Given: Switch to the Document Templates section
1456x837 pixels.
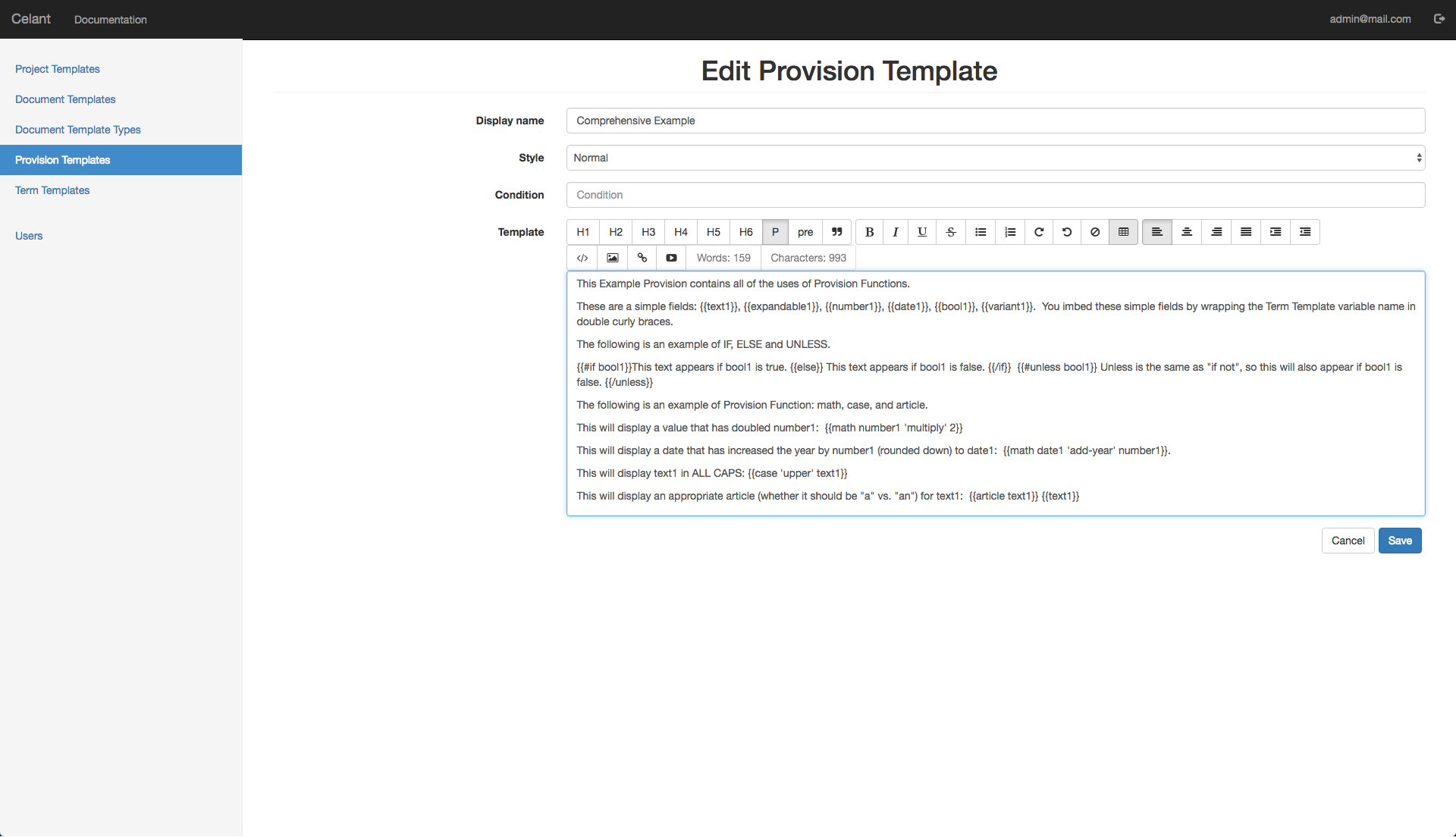Looking at the screenshot, I should 65,99.
